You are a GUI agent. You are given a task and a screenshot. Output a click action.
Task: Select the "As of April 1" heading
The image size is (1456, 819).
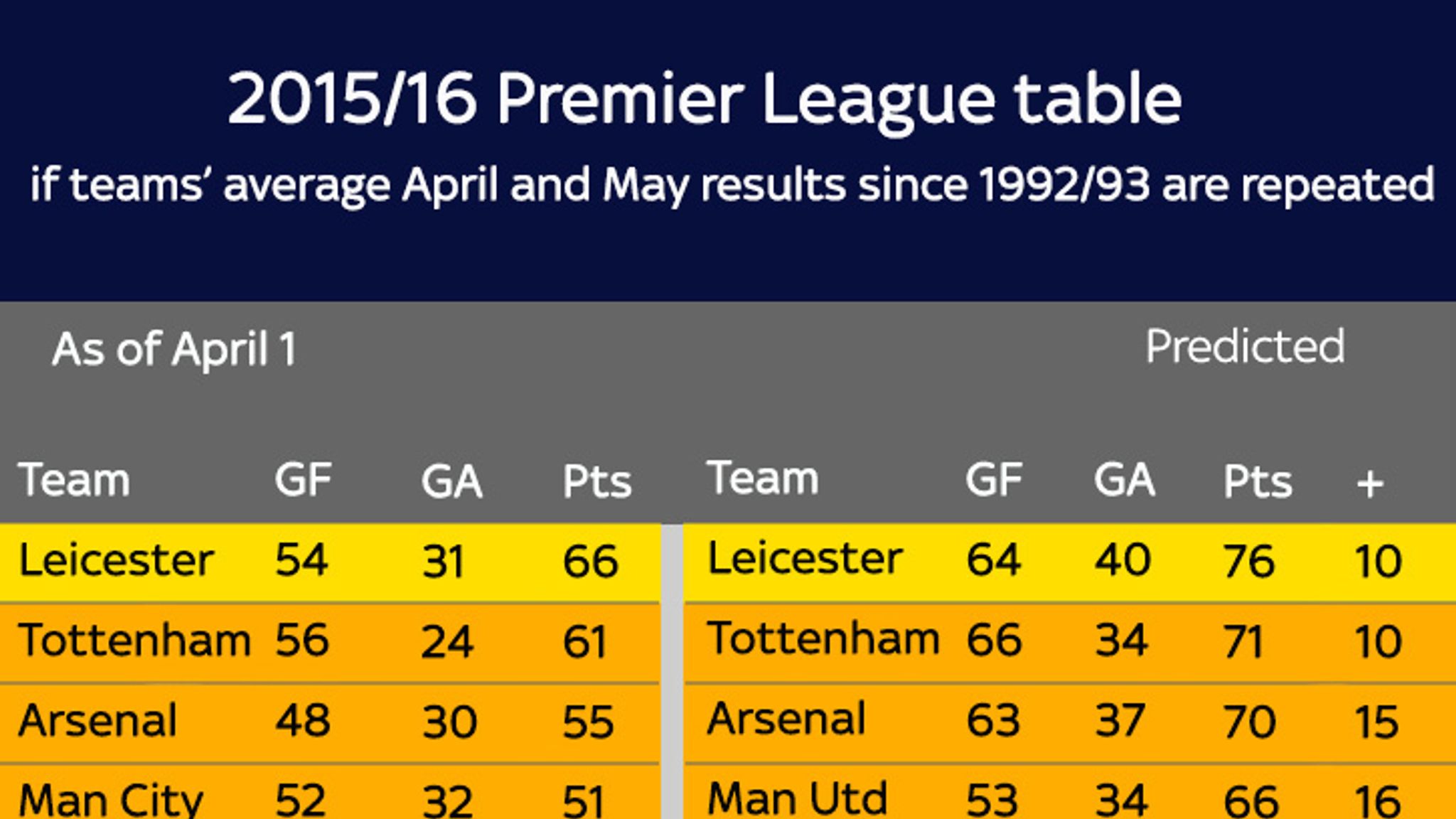coord(174,349)
